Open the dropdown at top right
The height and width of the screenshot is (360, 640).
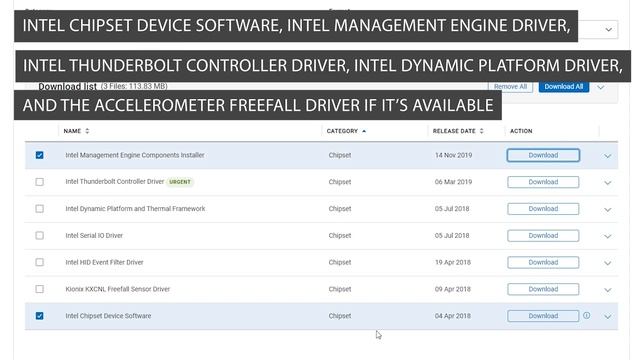(x=609, y=29)
